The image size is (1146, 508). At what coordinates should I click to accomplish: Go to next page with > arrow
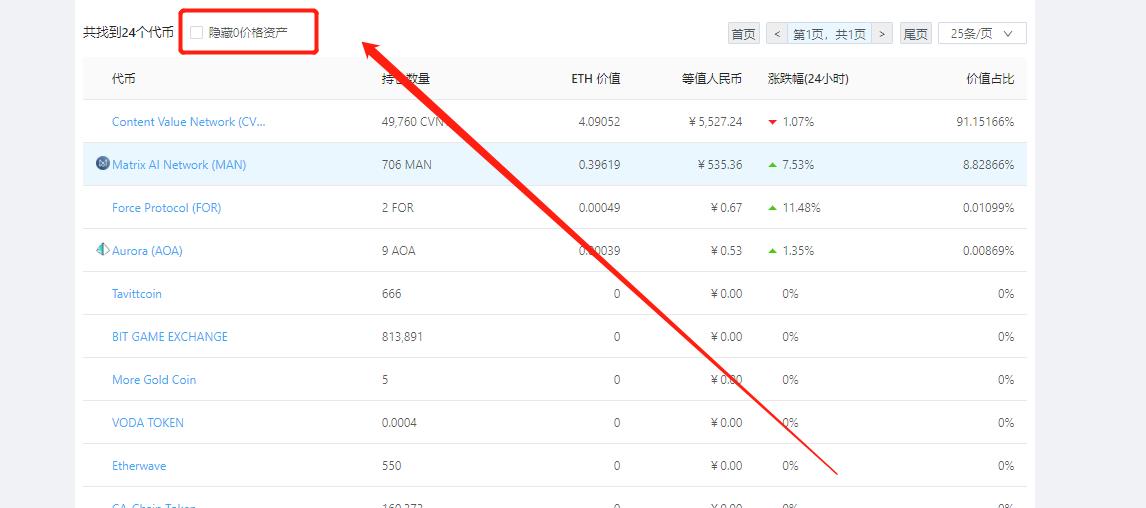[x=882, y=34]
